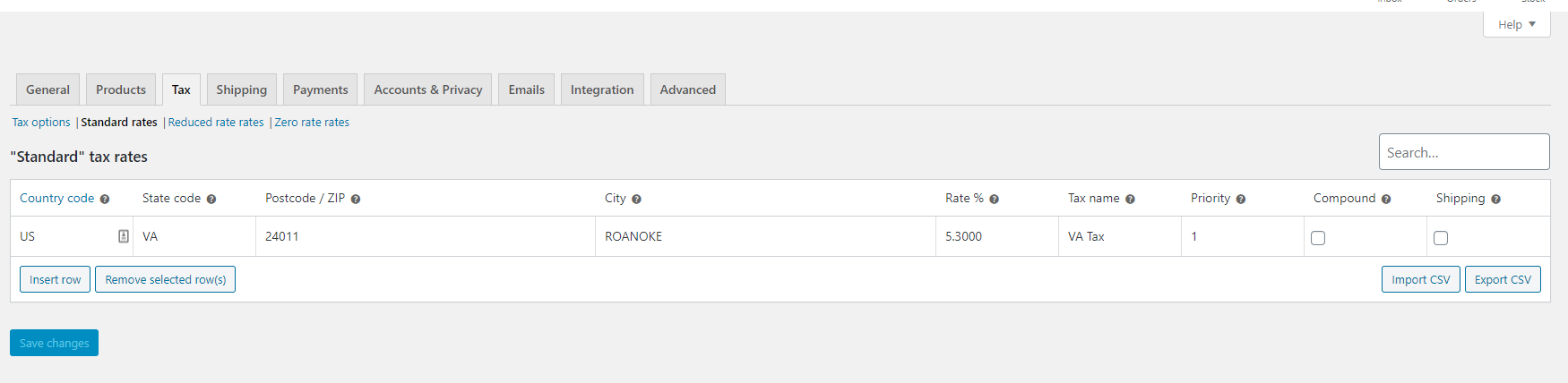Click the City column help icon
The image size is (1568, 383).
[636, 200]
